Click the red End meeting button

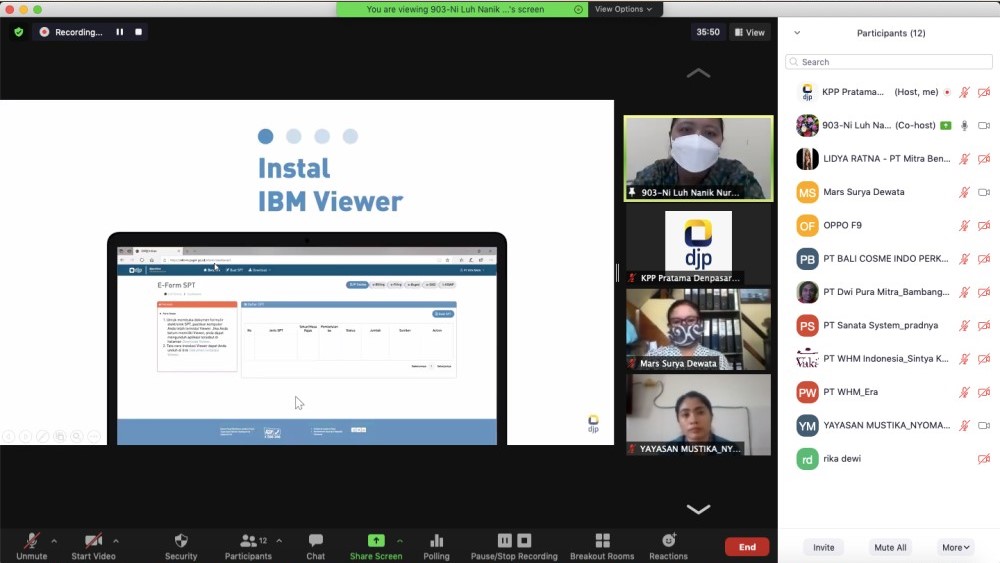click(747, 547)
